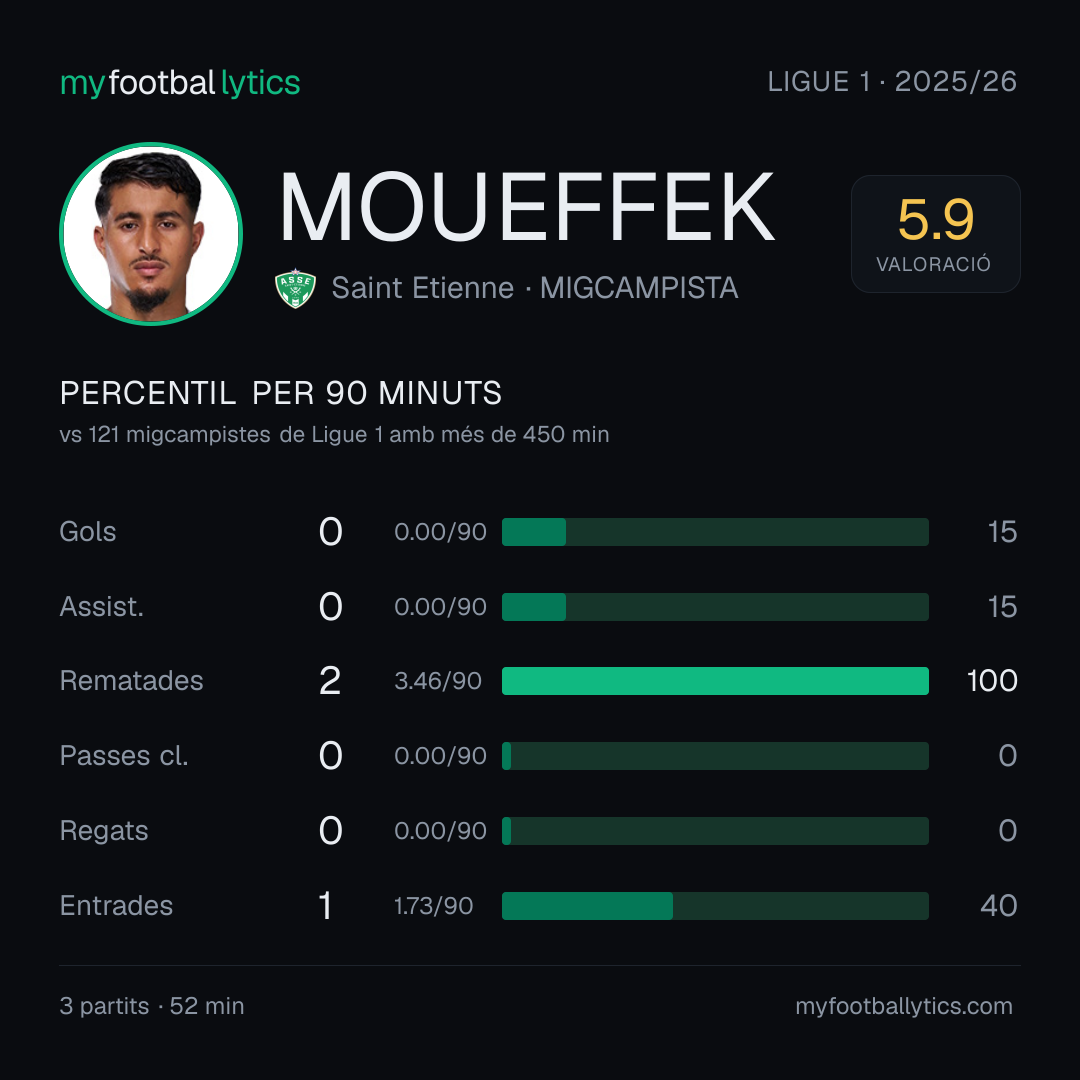The width and height of the screenshot is (1080, 1080).
Task: Click the Gols percentile bar
Action: click(715, 532)
